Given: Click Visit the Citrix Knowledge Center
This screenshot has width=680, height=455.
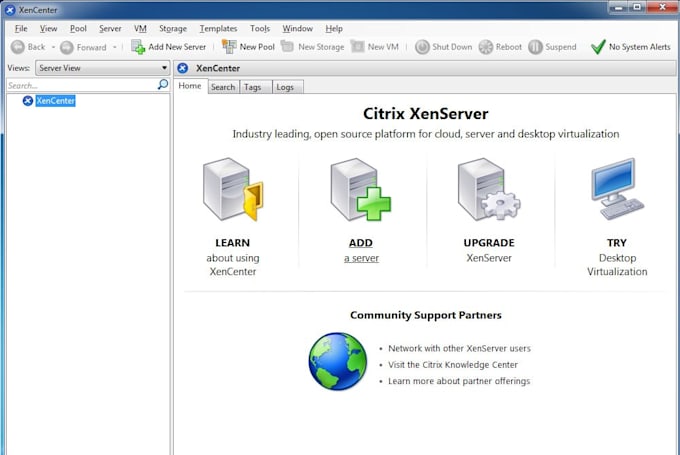Looking at the screenshot, I should 453,365.
